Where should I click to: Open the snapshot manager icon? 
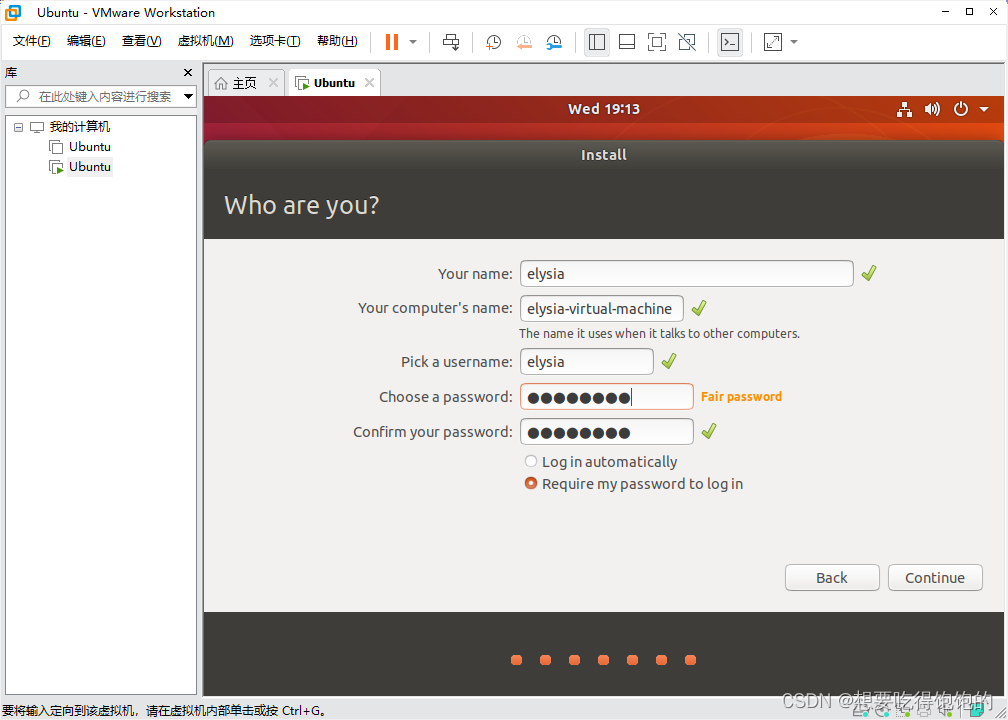tap(554, 42)
